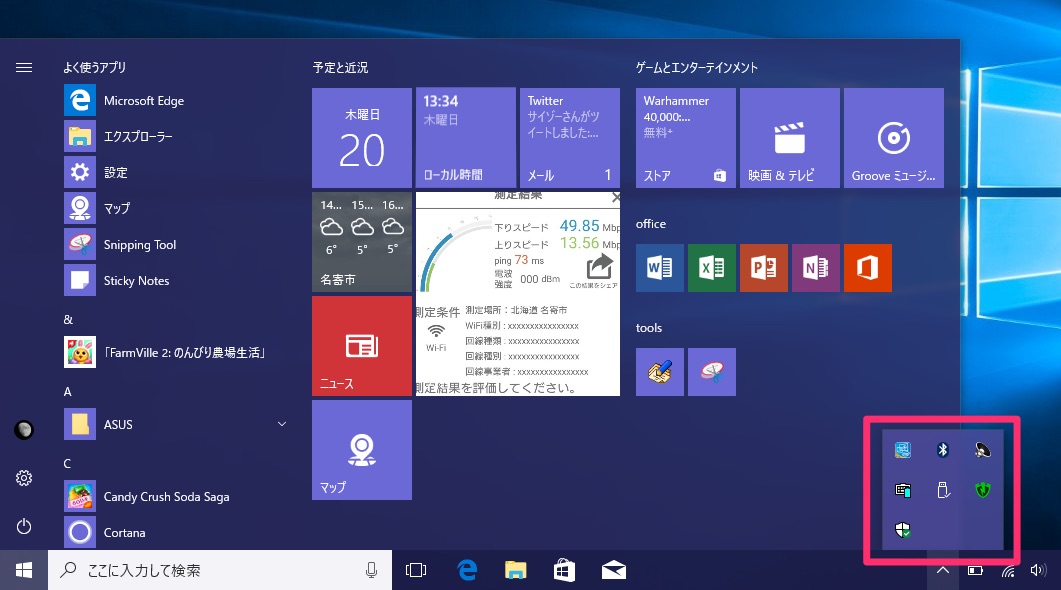Screen dimensions: 1061x590
Task: Jump to app list letter A
Action: (68, 392)
